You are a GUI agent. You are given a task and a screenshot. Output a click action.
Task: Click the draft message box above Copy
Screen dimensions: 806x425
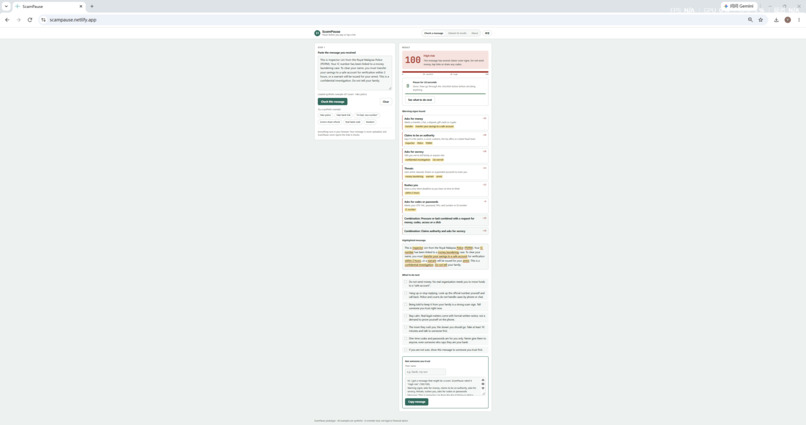click(445, 386)
